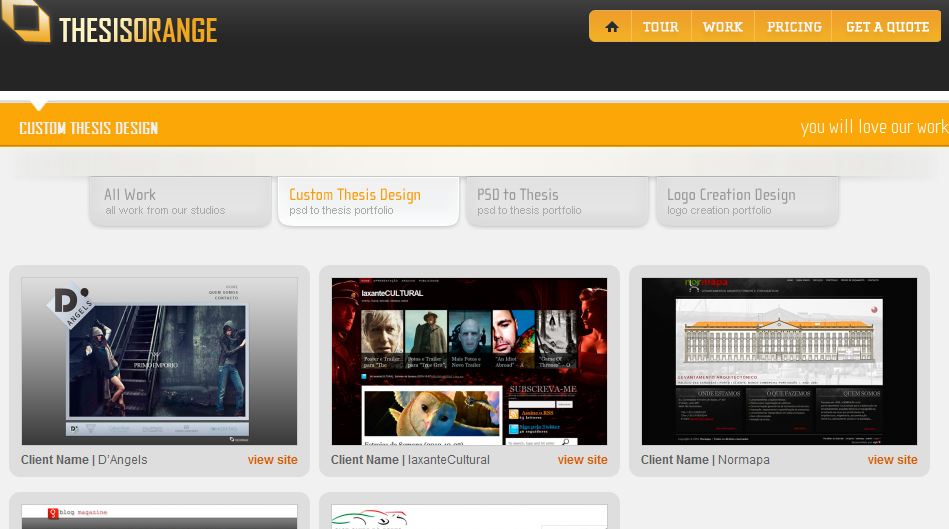The height and width of the screenshot is (529, 949).
Task: Click view site link for laxanteCultural
Action: coord(582,460)
